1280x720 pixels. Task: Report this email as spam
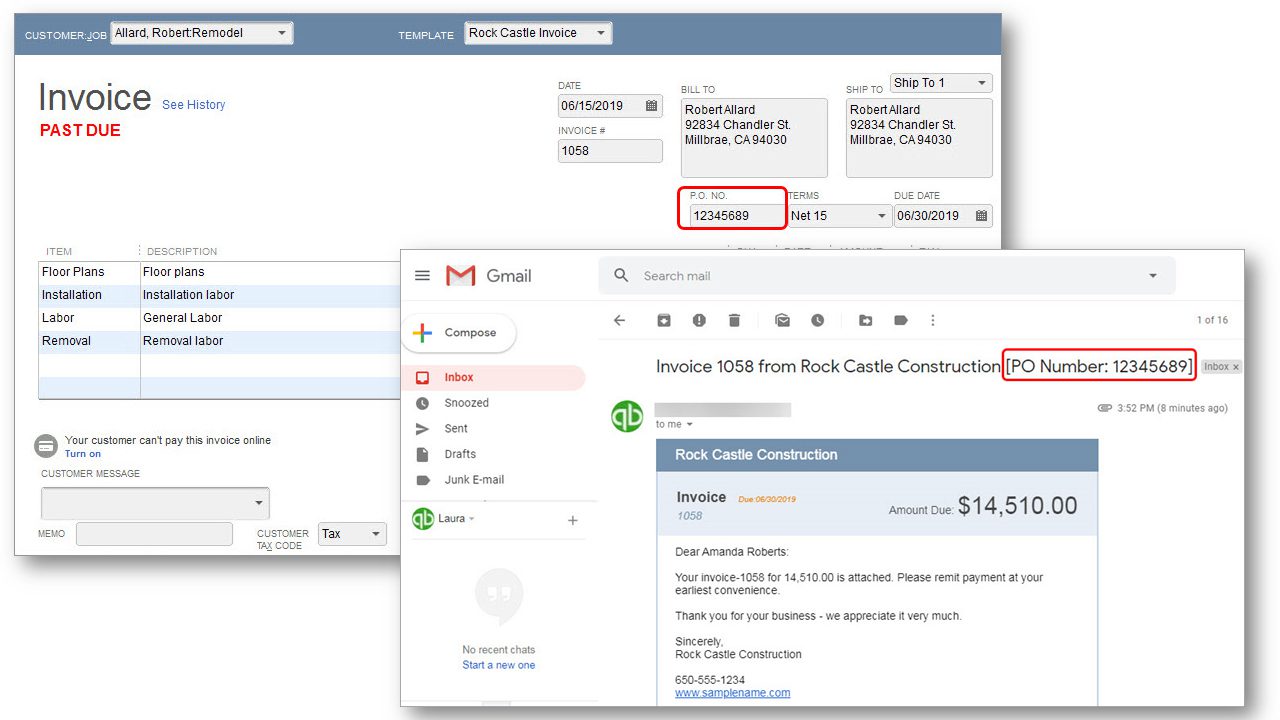coord(699,320)
